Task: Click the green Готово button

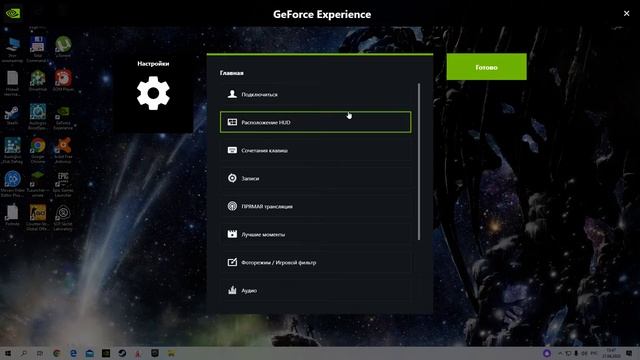Action: click(x=487, y=67)
